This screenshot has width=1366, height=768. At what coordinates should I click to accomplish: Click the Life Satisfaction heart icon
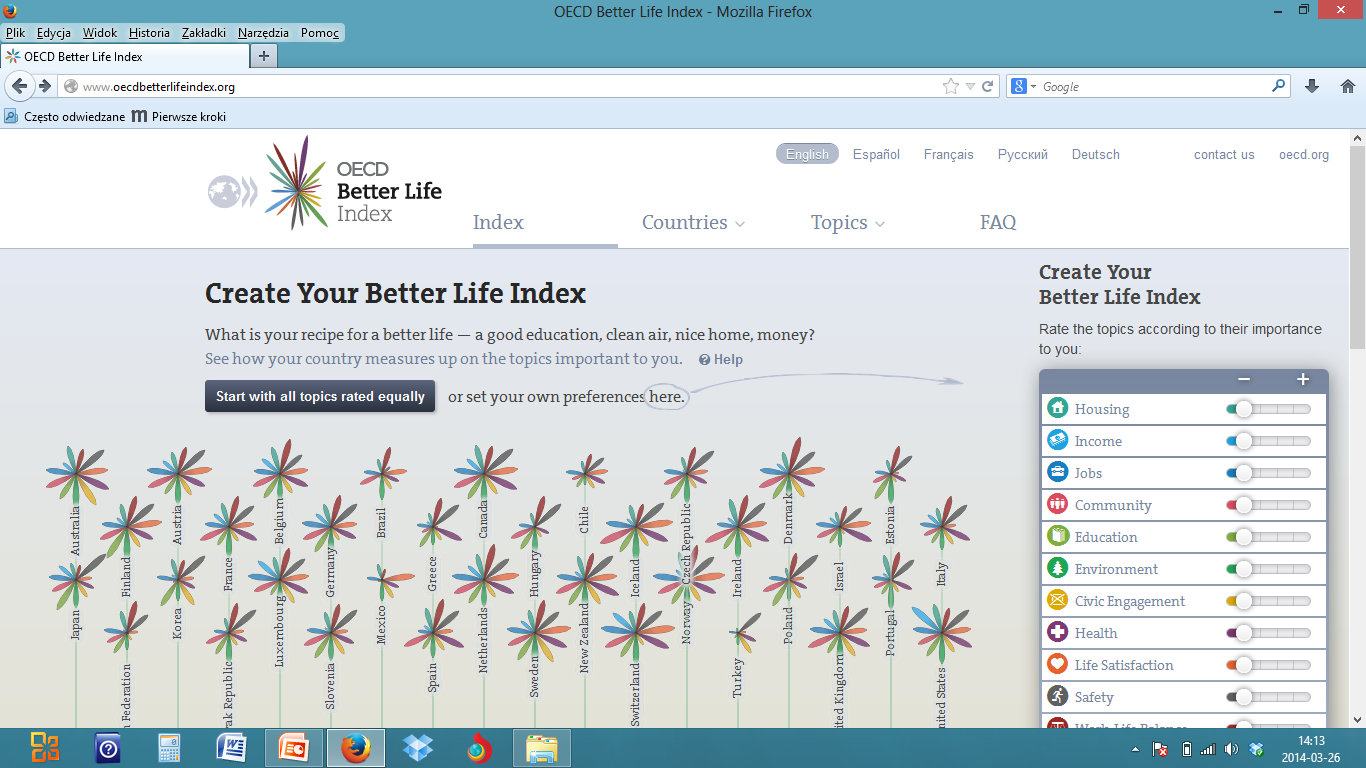(x=1057, y=664)
